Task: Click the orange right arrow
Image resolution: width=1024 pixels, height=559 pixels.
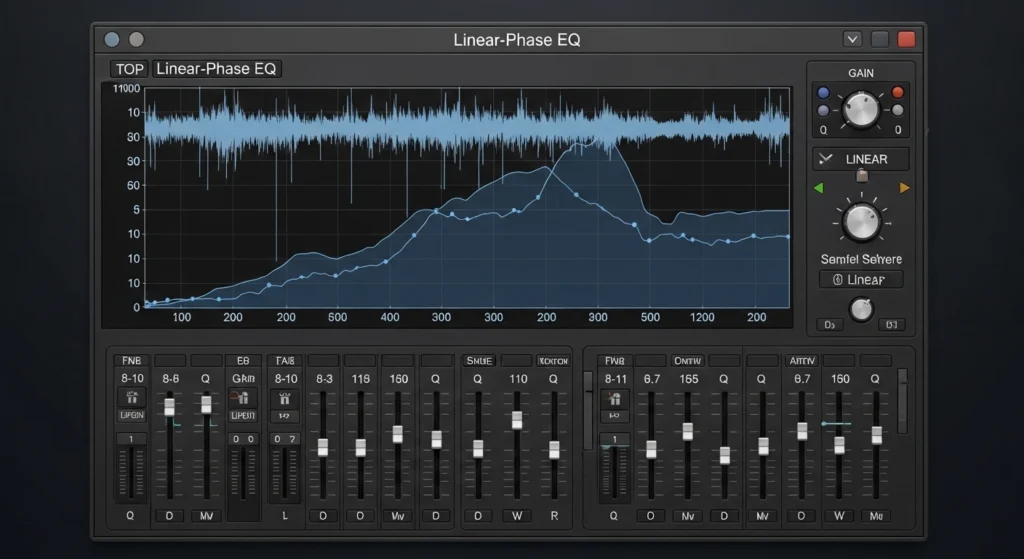Action: [904, 188]
